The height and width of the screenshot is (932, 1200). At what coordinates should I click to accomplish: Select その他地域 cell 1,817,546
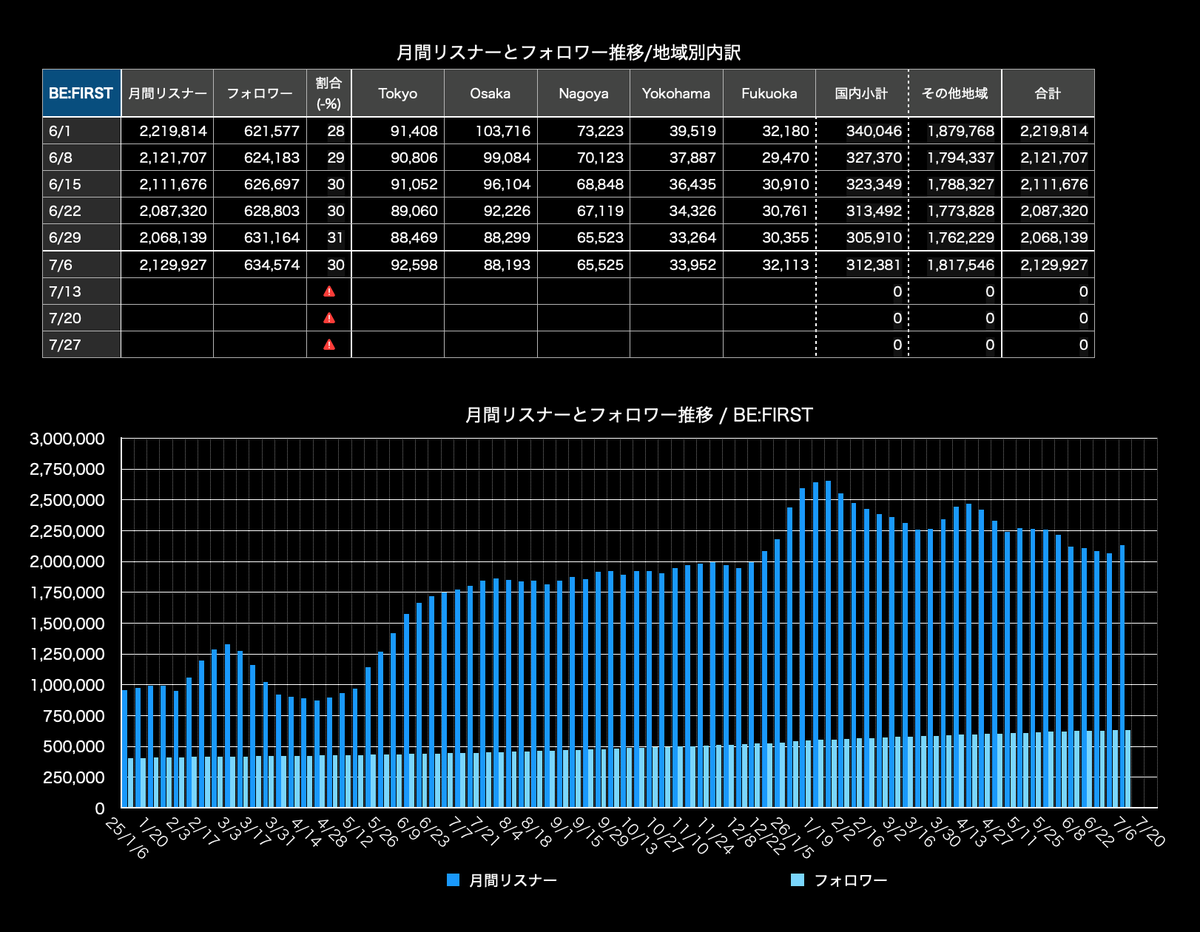(955, 265)
